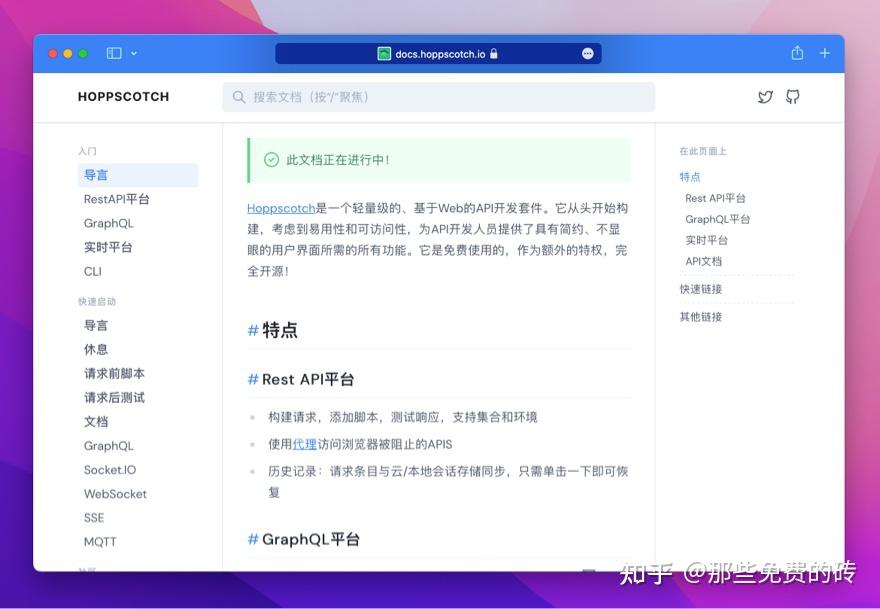Open the Hoppscotch hyperlink in the intro paragraph
Viewport: 880px width, 609px height.
(280, 208)
